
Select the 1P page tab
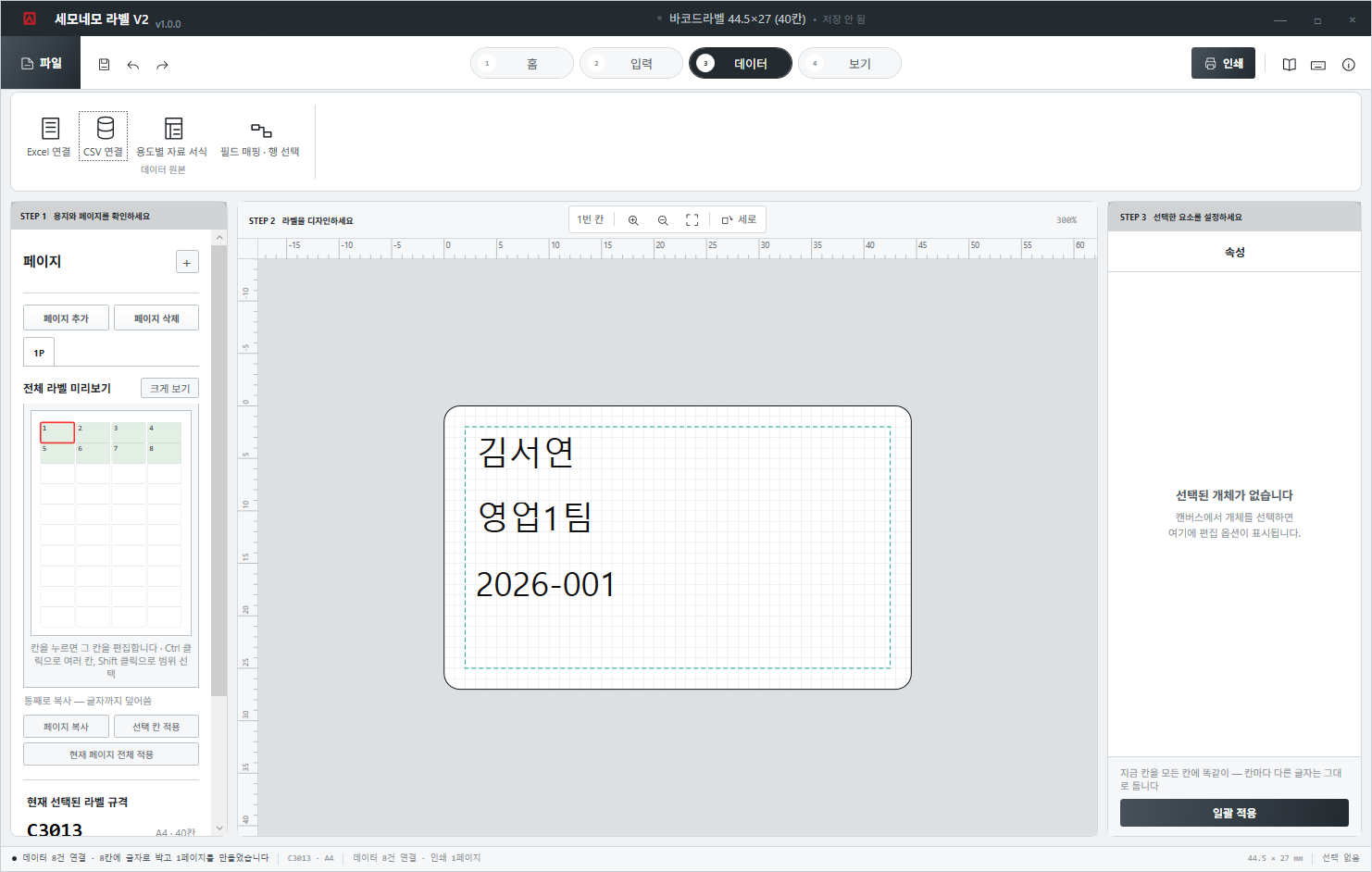39,352
